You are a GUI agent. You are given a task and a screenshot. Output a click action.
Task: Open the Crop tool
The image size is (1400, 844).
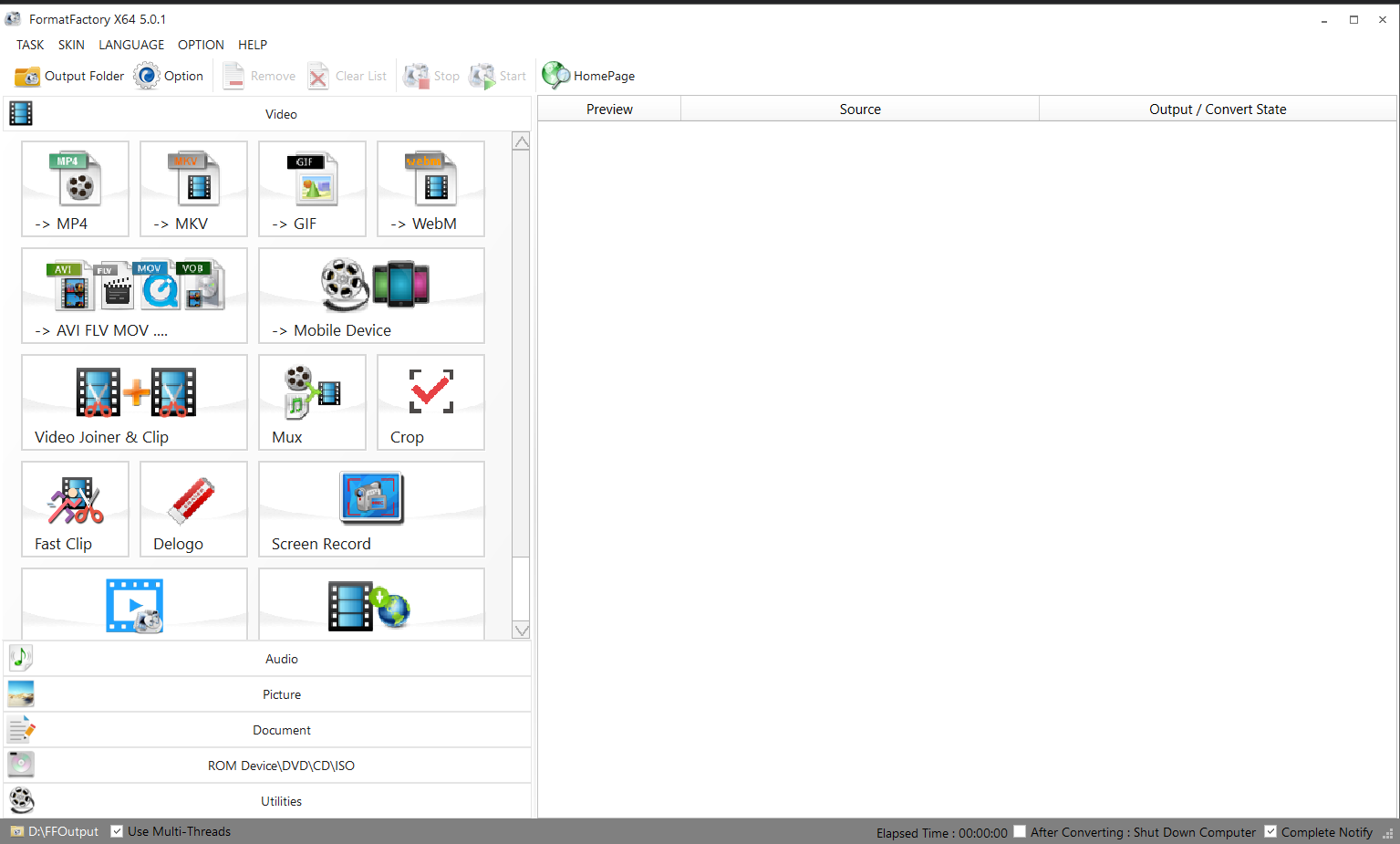click(x=430, y=402)
